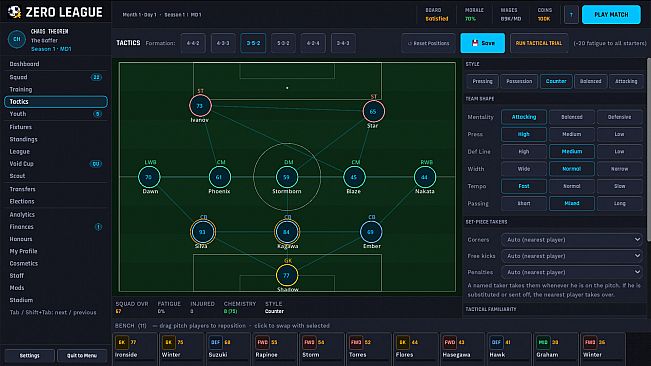This screenshot has height=366, width=651.
Task: Set Passing to Long
Action: tap(619, 203)
